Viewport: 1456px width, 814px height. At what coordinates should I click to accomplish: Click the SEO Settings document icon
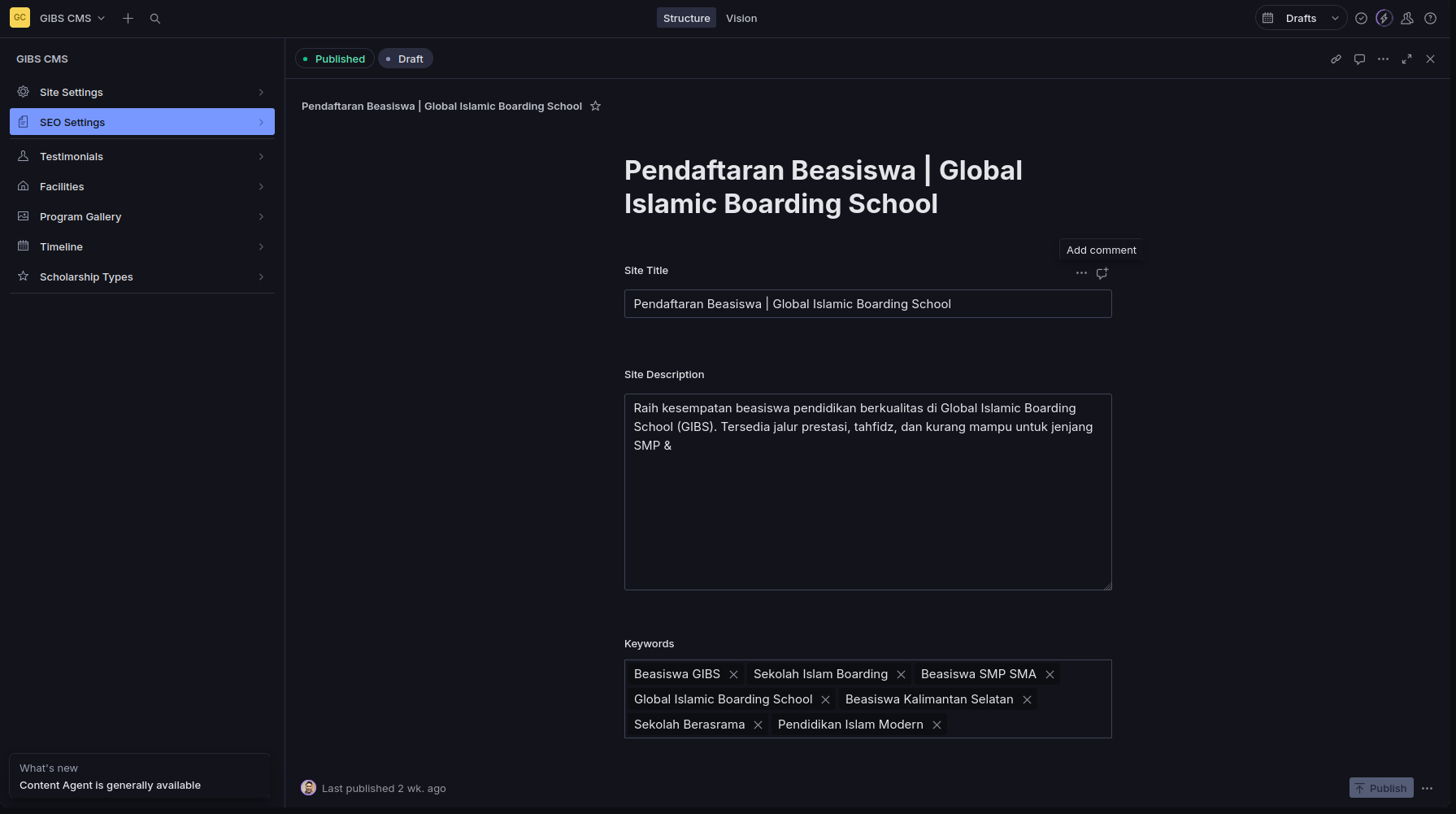coord(24,122)
